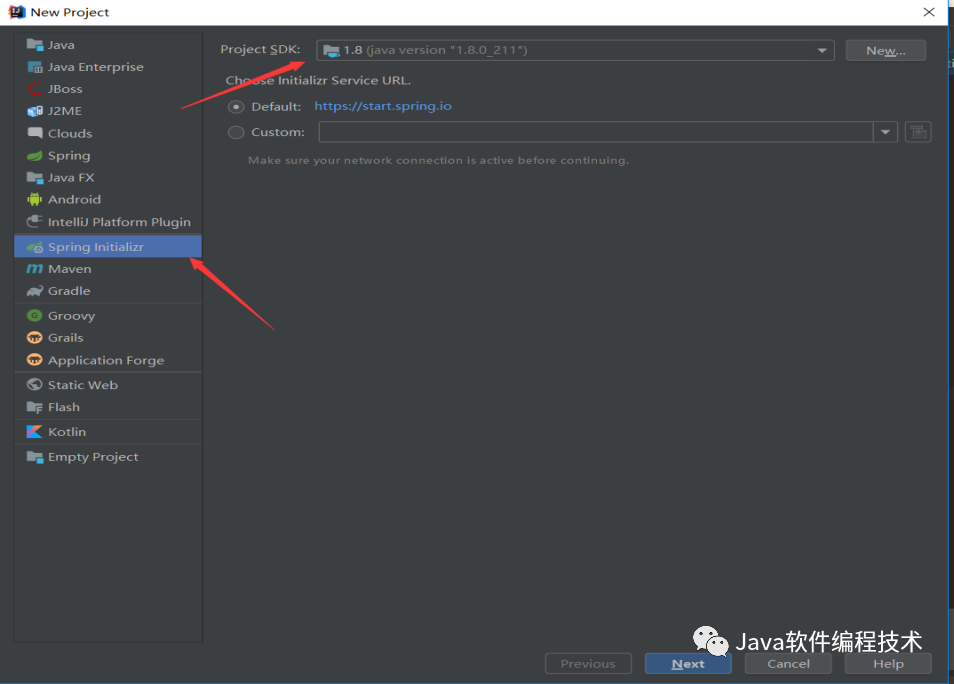Click the Empty Project folder icon
The height and width of the screenshot is (684, 954).
tap(35, 456)
